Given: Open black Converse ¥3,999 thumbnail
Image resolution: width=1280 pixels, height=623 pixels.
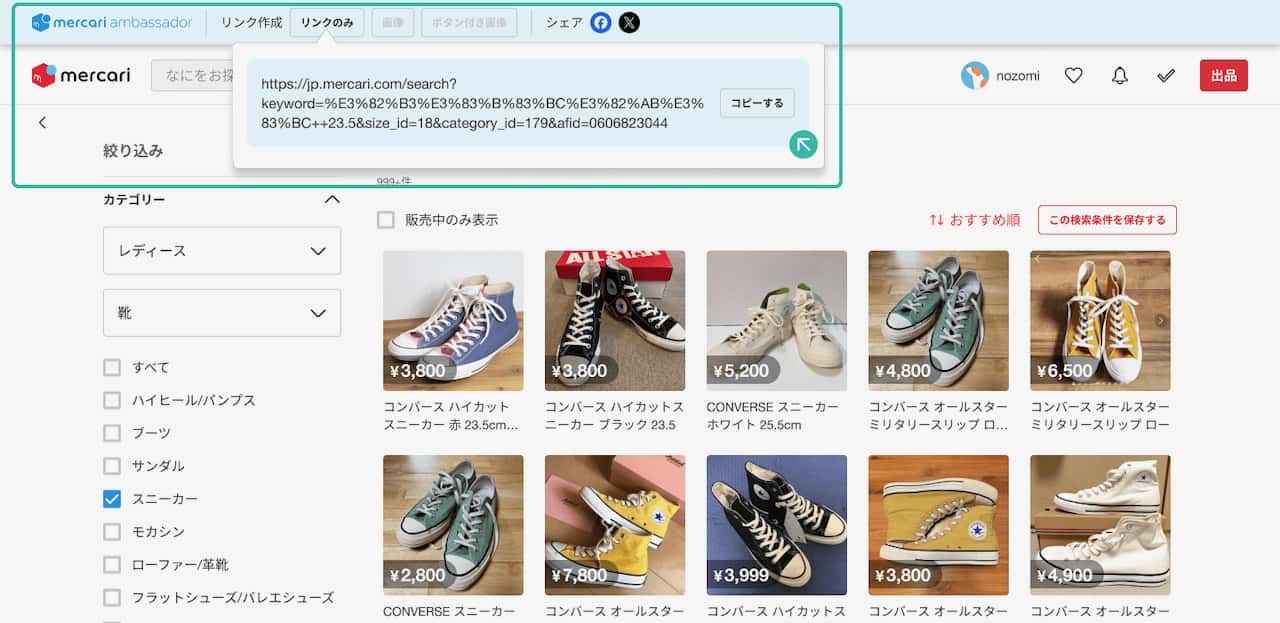Looking at the screenshot, I should pyautogui.click(x=777, y=525).
